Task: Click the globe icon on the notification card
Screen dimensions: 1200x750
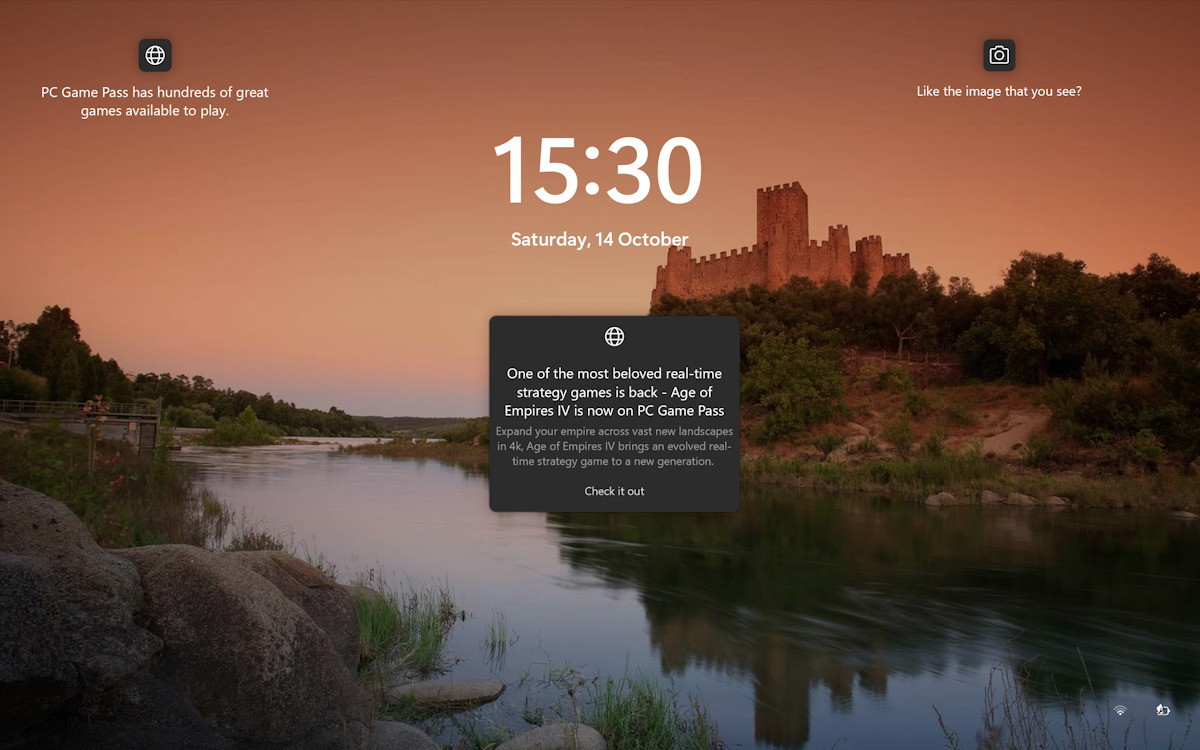Action: tap(613, 336)
